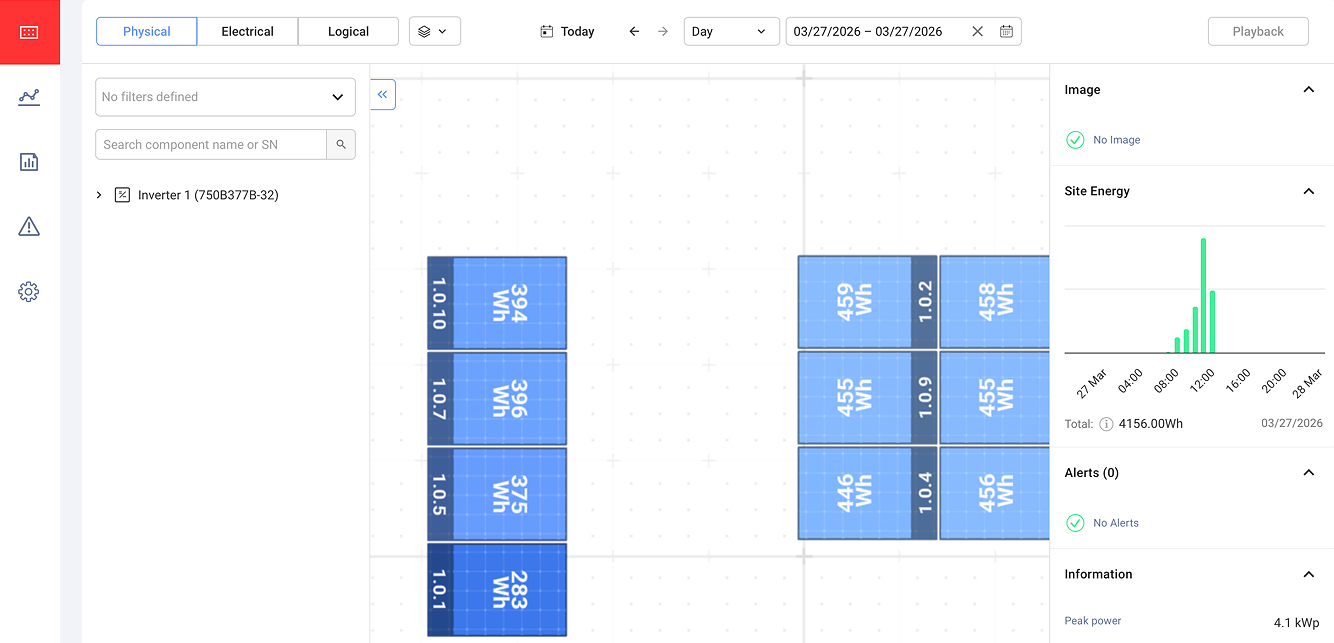Go to previous day arrow
Screen dimensions: 1334x643
[634, 32]
